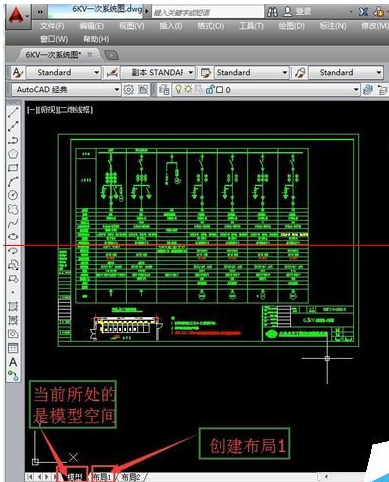Select the Multiline Text tool
The width and height of the screenshot is (389, 482).
coord(13,362)
